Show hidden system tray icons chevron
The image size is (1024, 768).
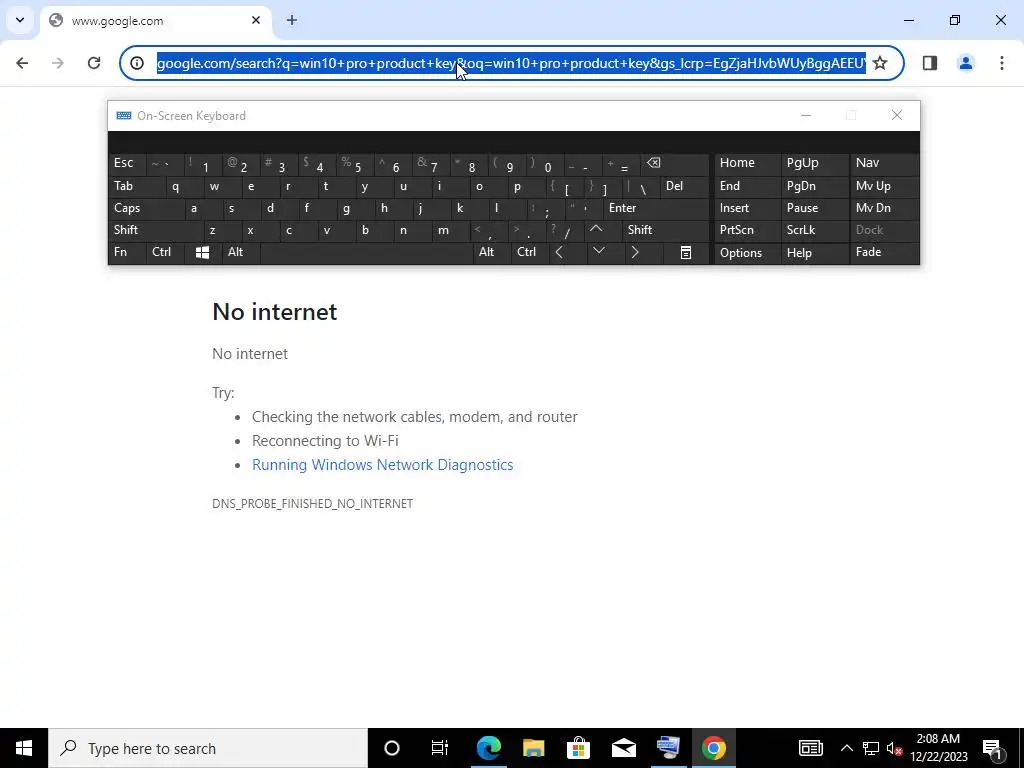(x=846, y=748)
